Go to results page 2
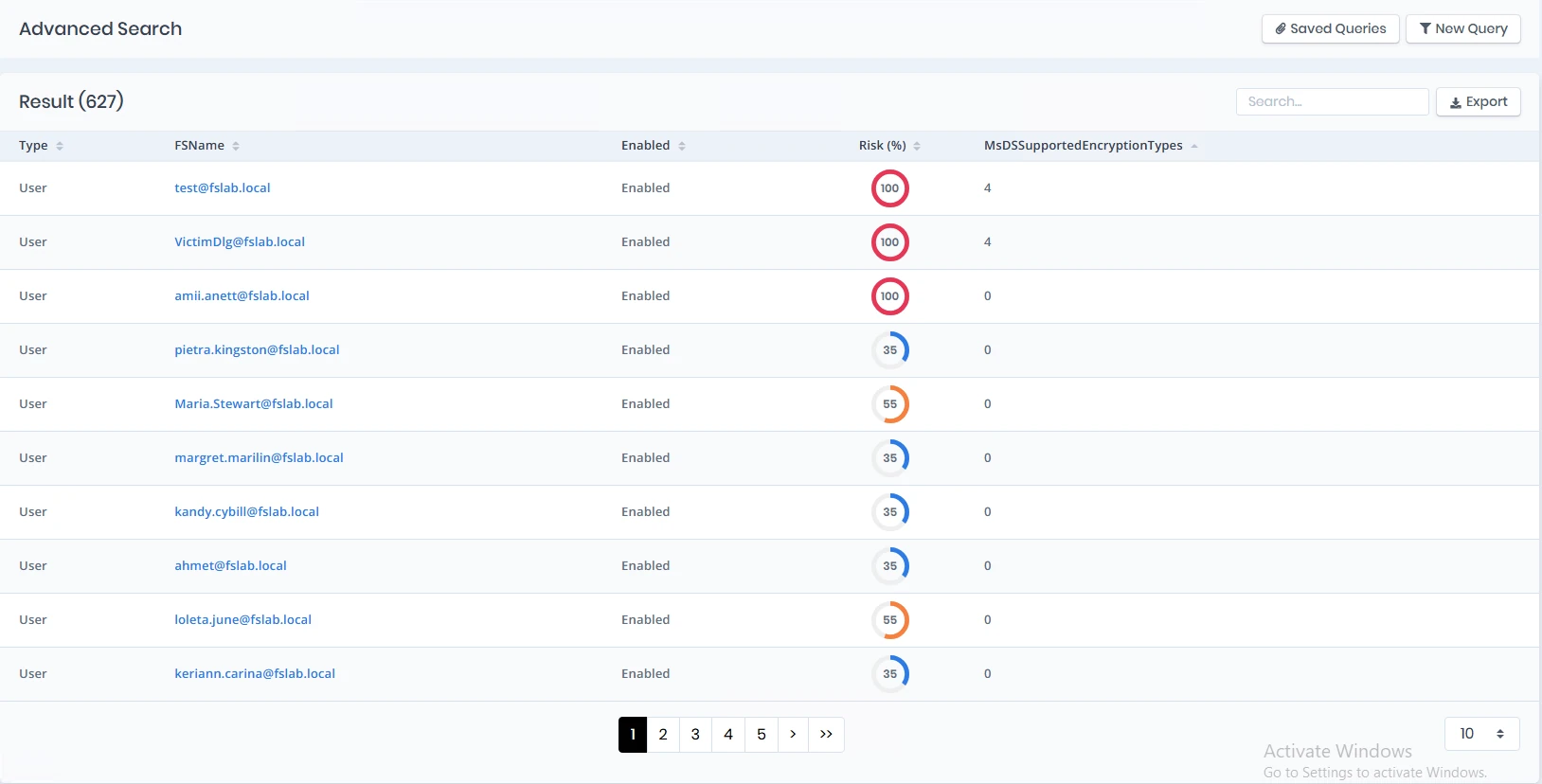The height and width of the screenshot is (784, 1542). (663, 735)
